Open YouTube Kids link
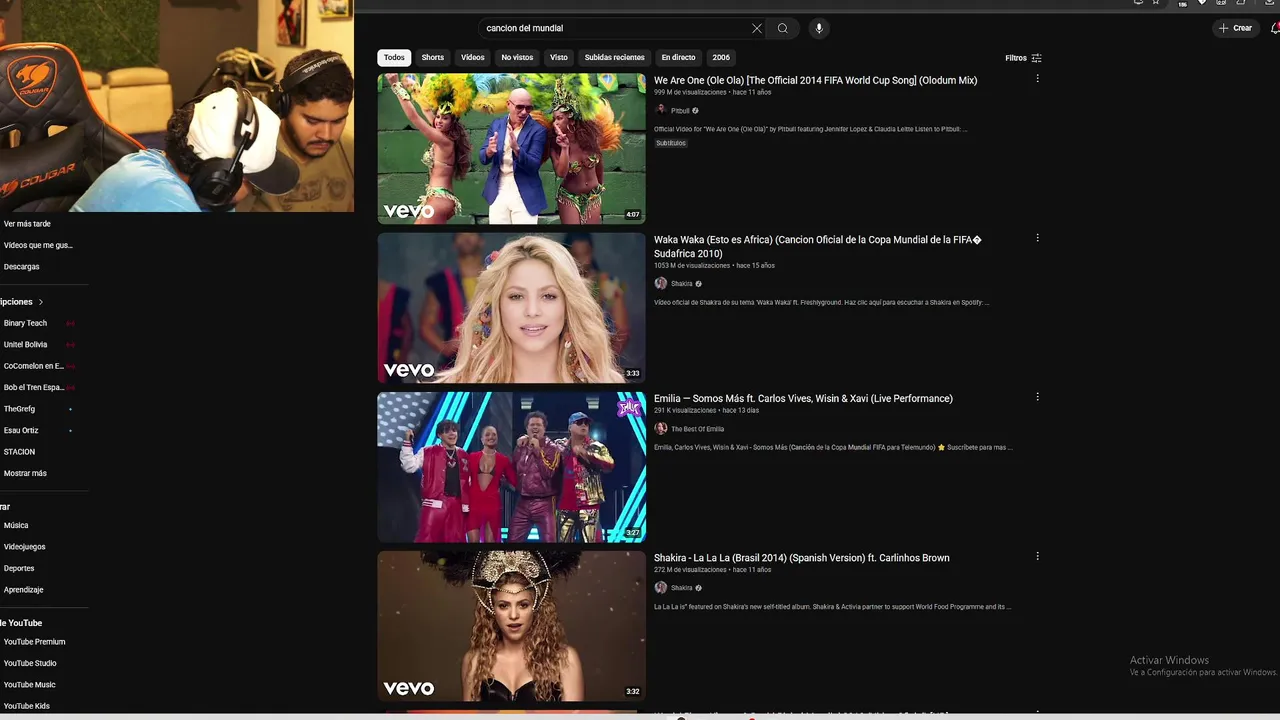1280x720 pixels. 26,706
